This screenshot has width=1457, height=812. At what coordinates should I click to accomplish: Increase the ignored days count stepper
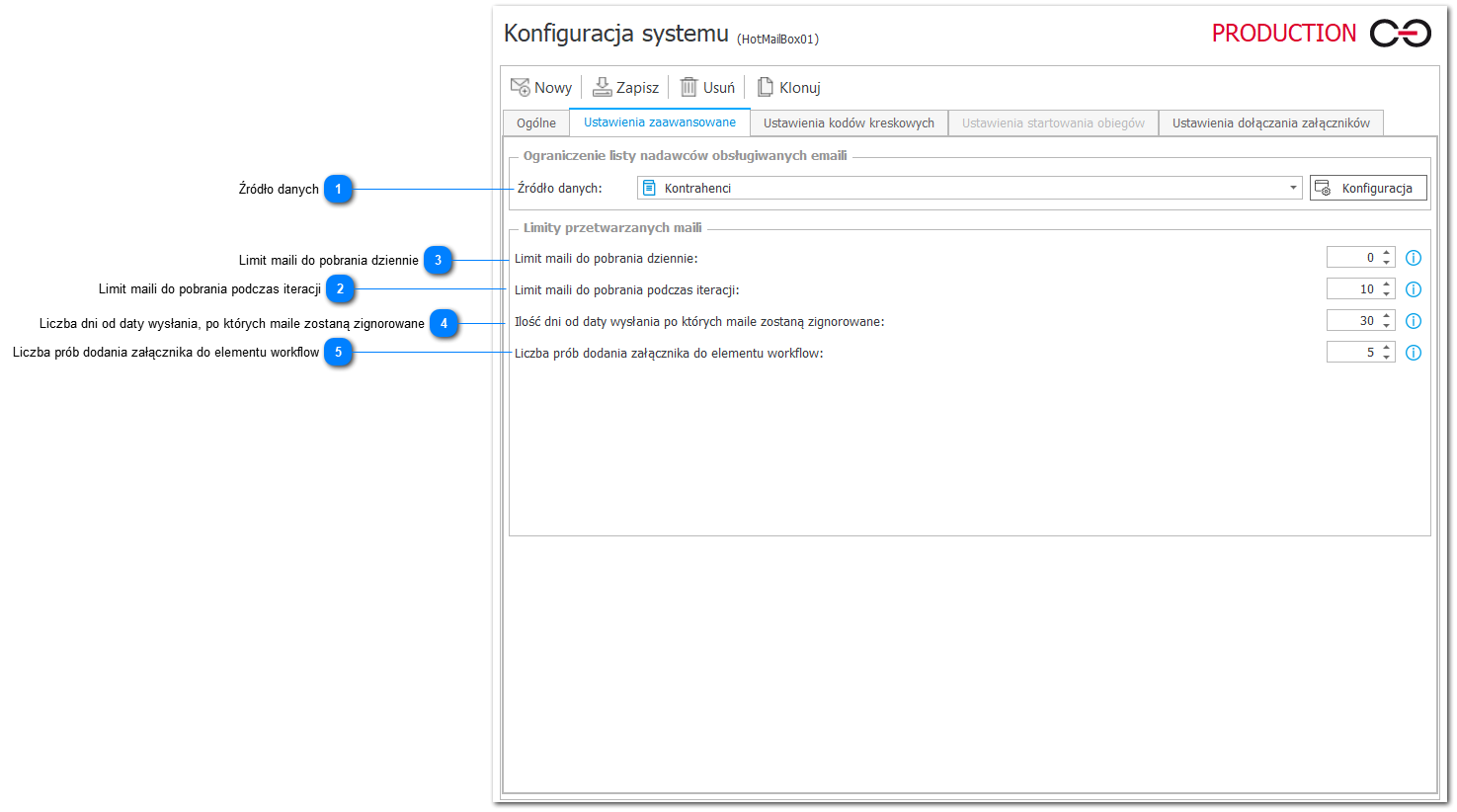[1387, 316]
